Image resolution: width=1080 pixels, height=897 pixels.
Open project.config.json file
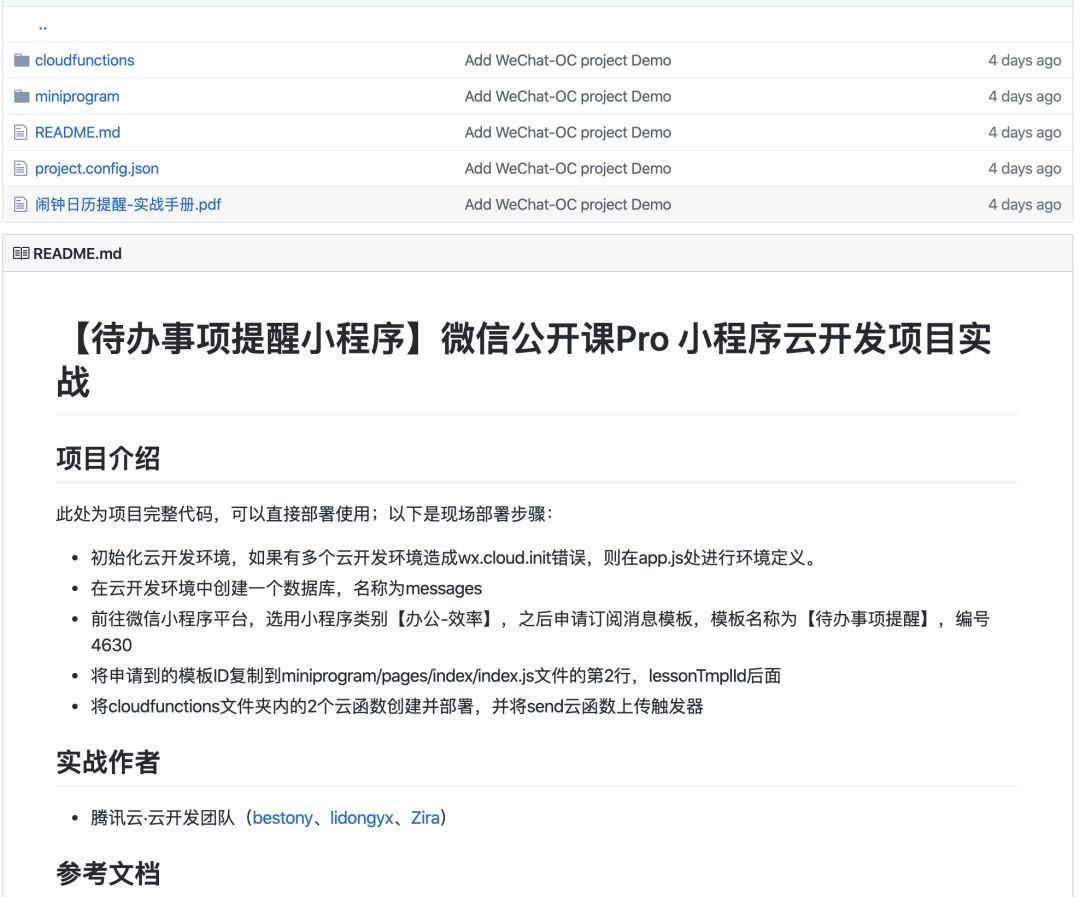97,168
